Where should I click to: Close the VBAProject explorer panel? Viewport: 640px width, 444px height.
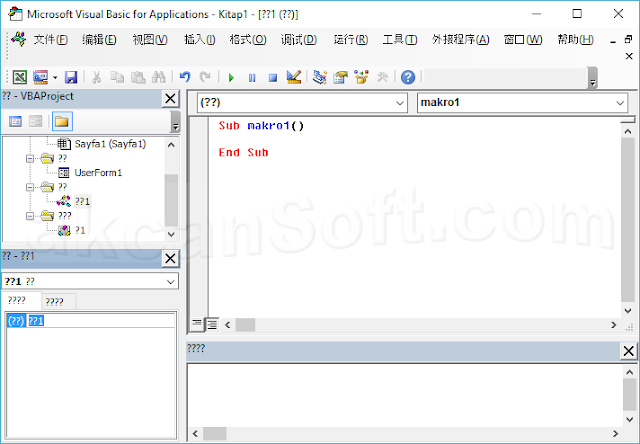[170, 98]
